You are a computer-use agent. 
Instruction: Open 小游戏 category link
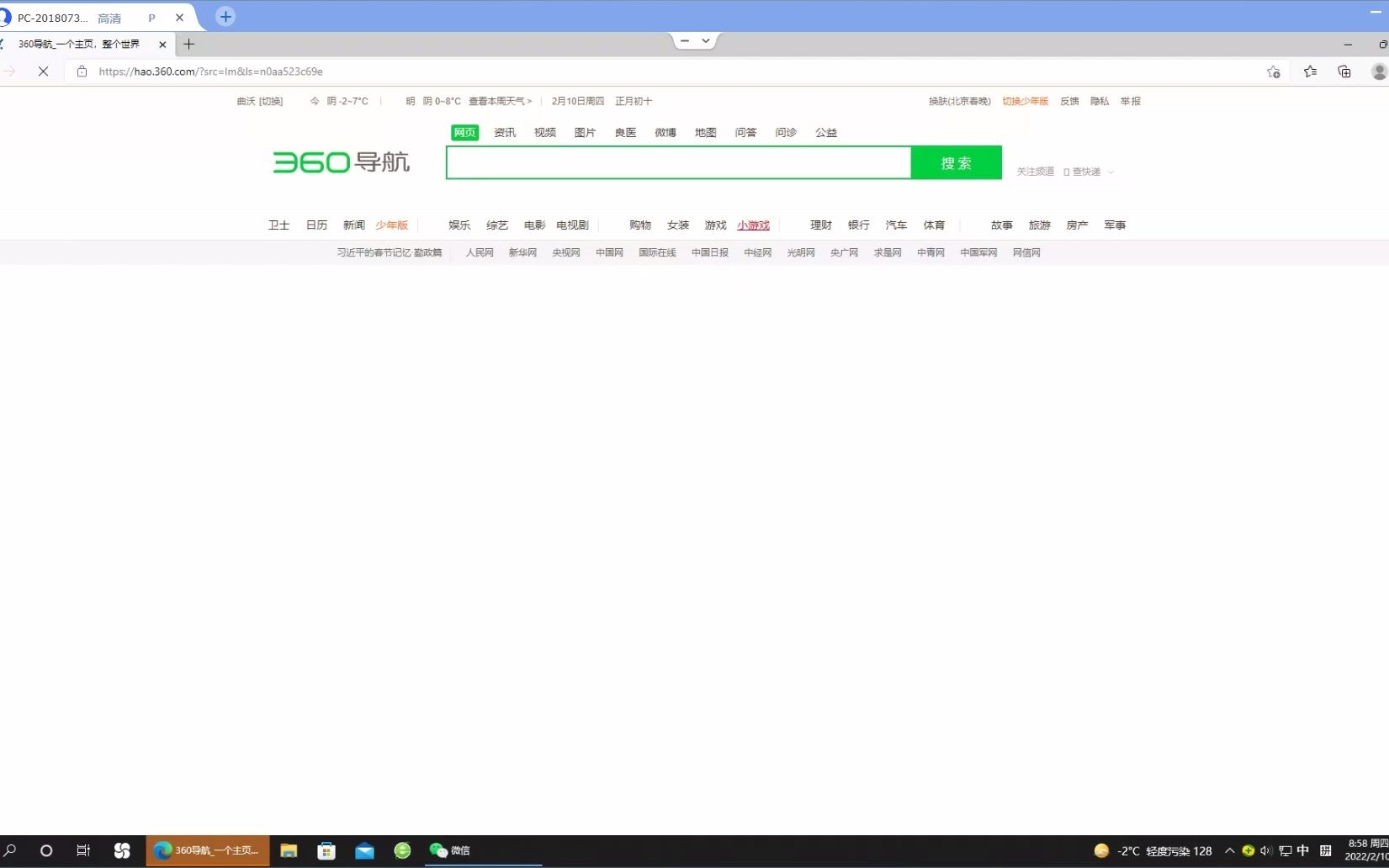753,225
